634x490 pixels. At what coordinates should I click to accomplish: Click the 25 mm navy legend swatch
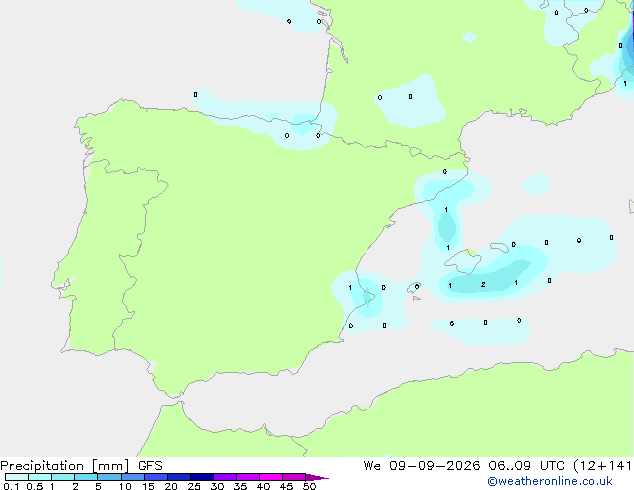201,477
